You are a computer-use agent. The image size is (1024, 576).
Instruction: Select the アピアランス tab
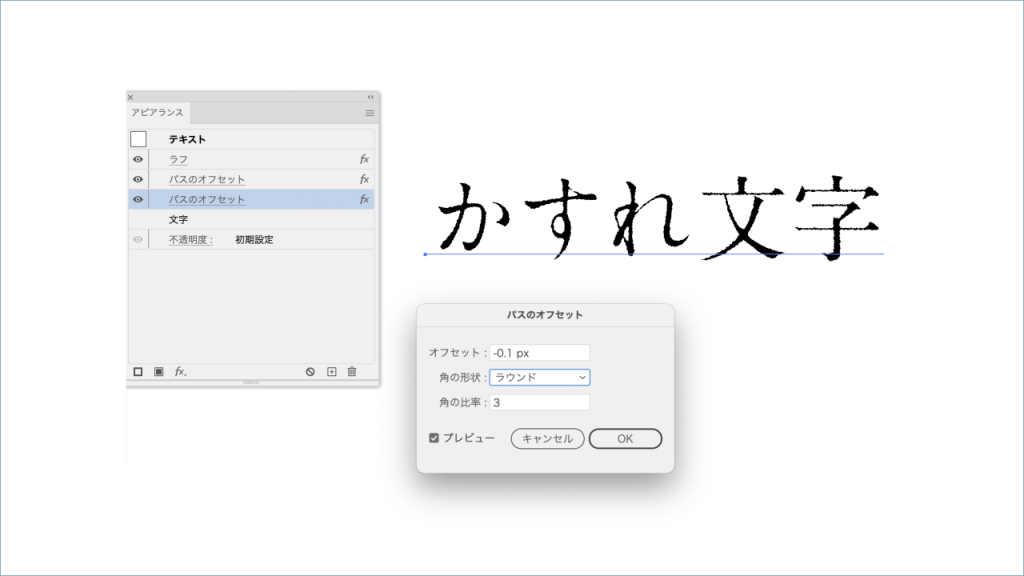[x=157, y=112]
